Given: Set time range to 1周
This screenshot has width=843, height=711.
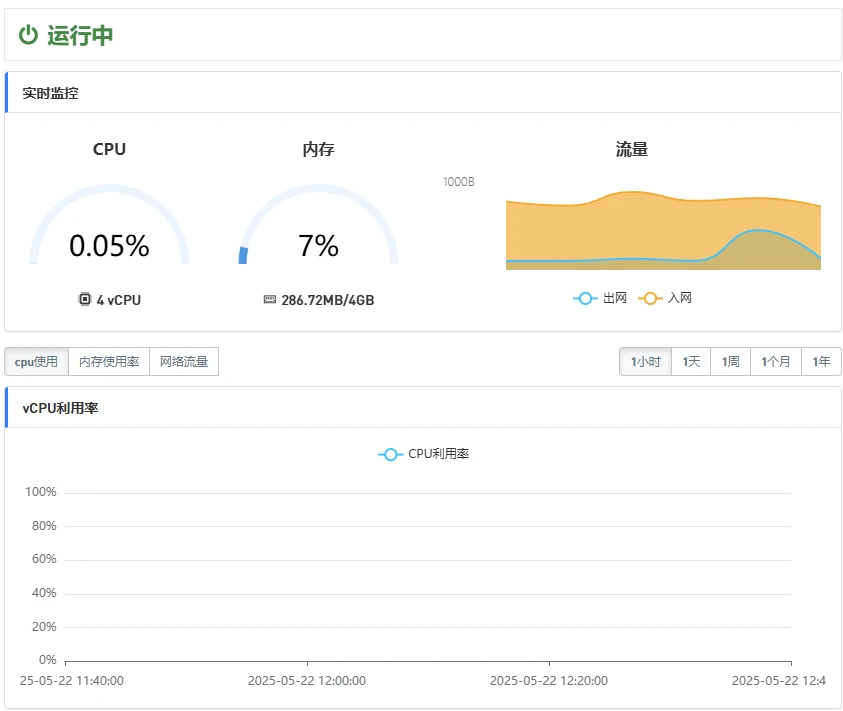Looking at the screenshot, I should (730, 362).
